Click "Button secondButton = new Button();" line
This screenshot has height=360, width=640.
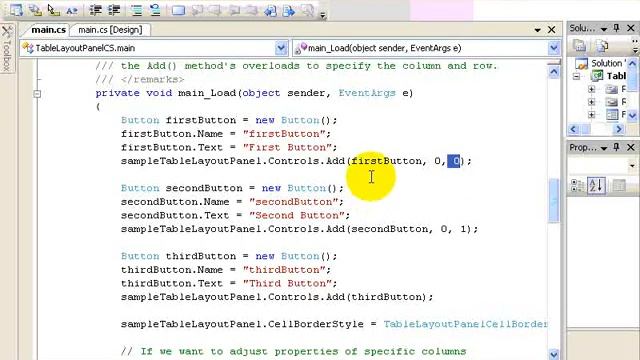232,189
